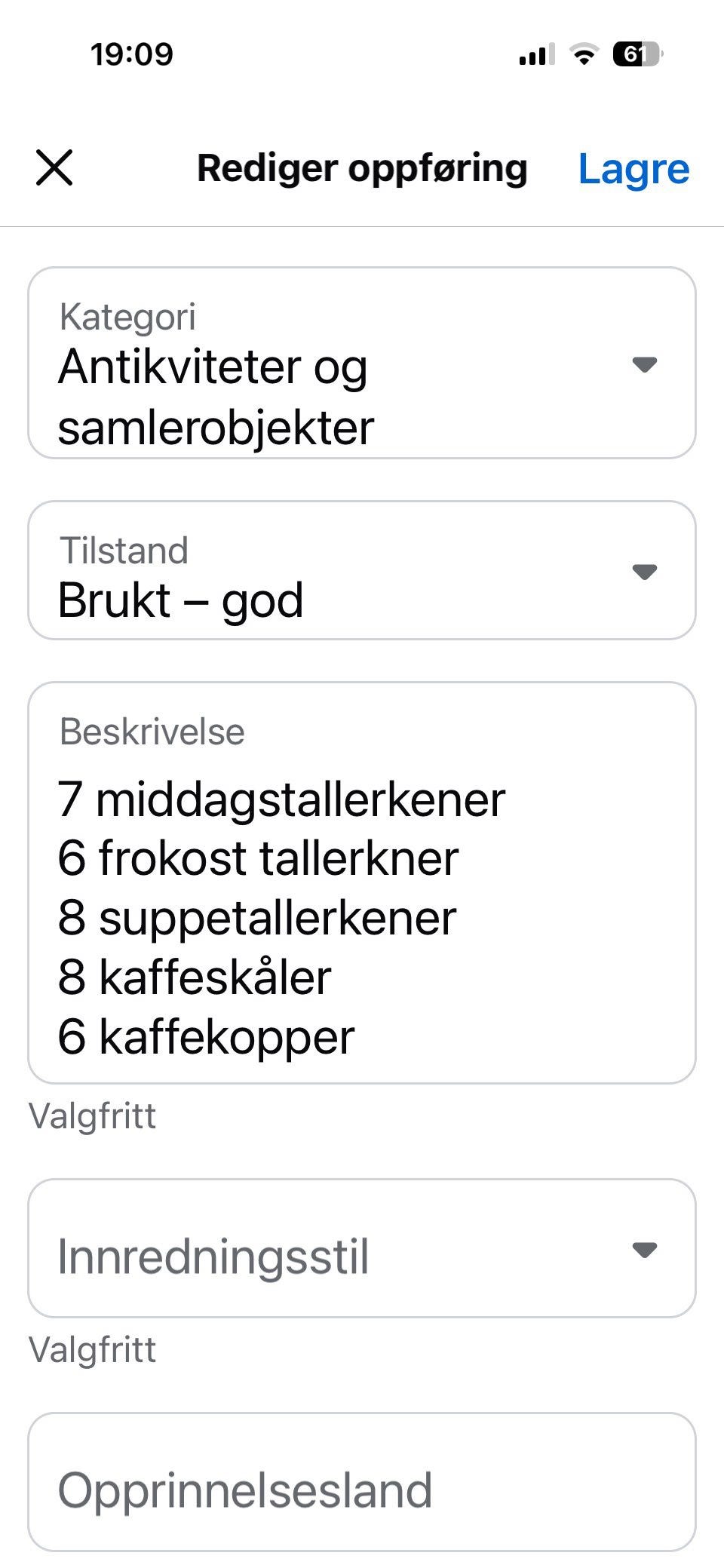Image resolution: width=724 pixels, height=1568 pixels.
Task: Tap the 19:09 clock in status bar
Action: tap(132, 54)
